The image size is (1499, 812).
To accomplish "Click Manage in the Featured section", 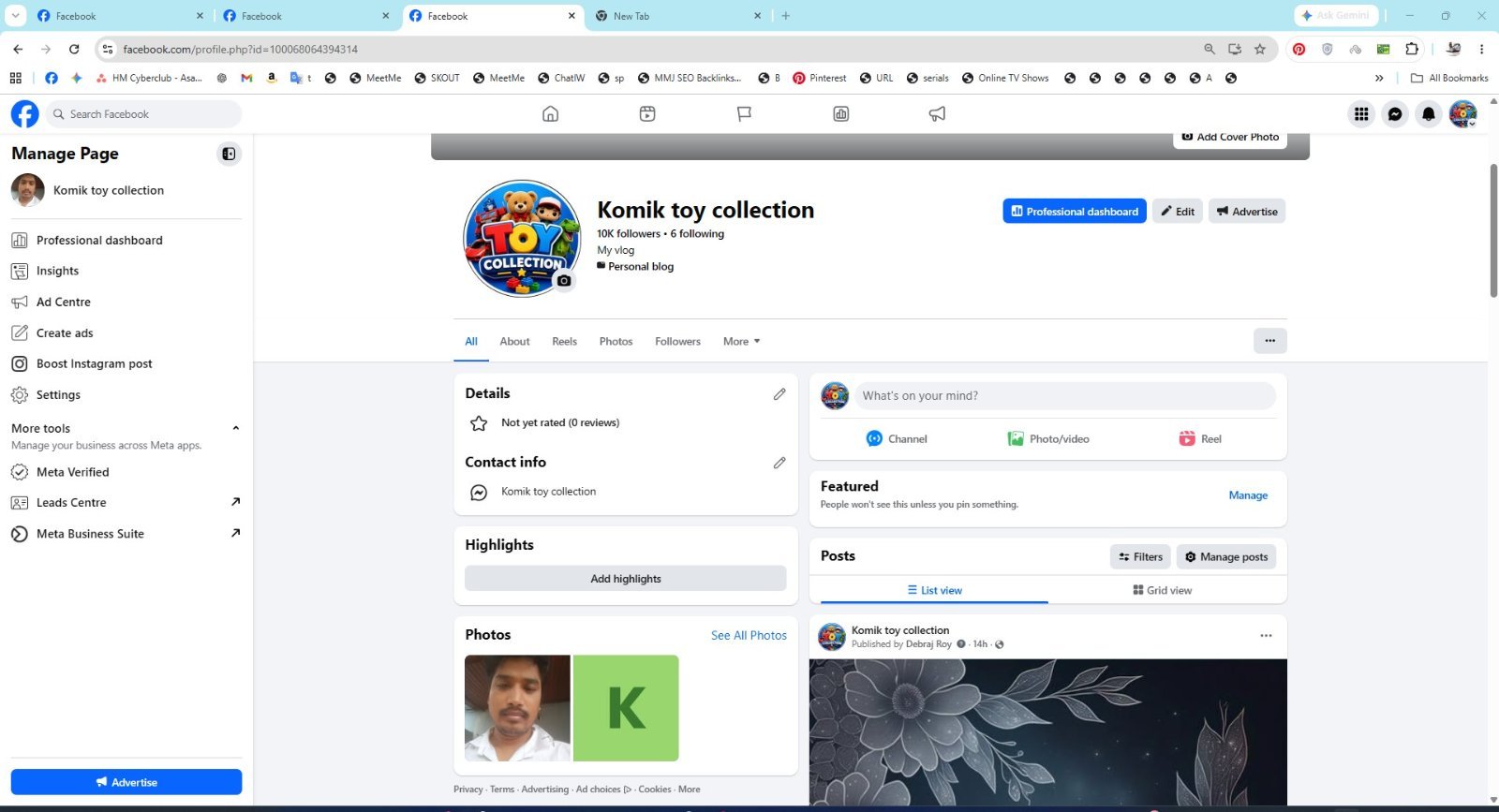I will pyautogui.click(x=1248, y=495).
